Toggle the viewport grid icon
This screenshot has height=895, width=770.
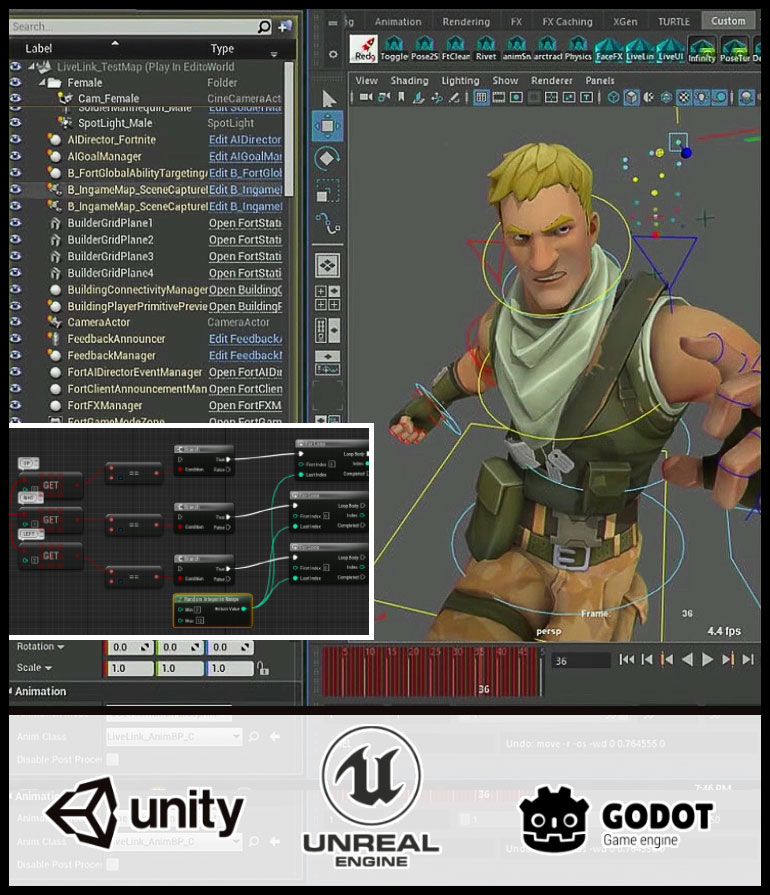tap(481, 98)
